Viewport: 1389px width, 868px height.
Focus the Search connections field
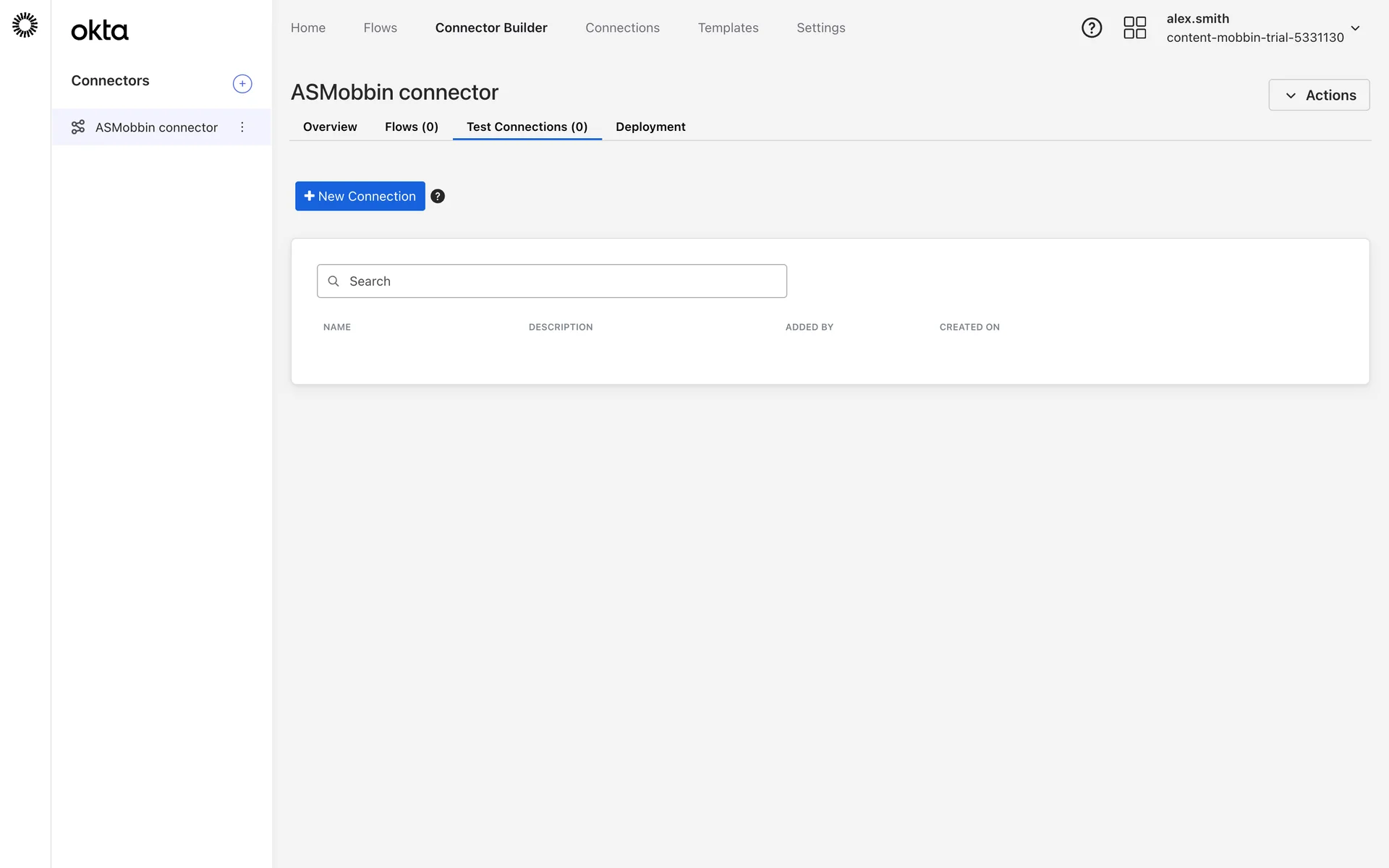[564, 281]
